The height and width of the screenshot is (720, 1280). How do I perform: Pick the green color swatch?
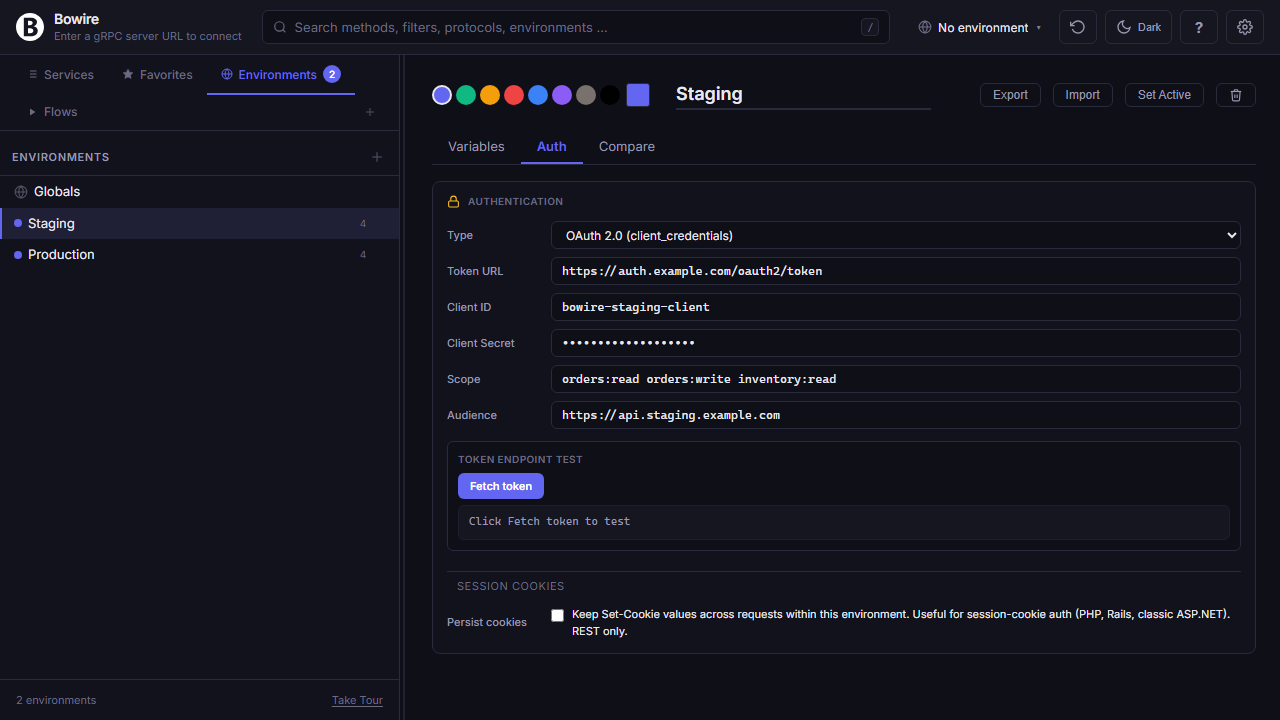click(x=466, y=95)
